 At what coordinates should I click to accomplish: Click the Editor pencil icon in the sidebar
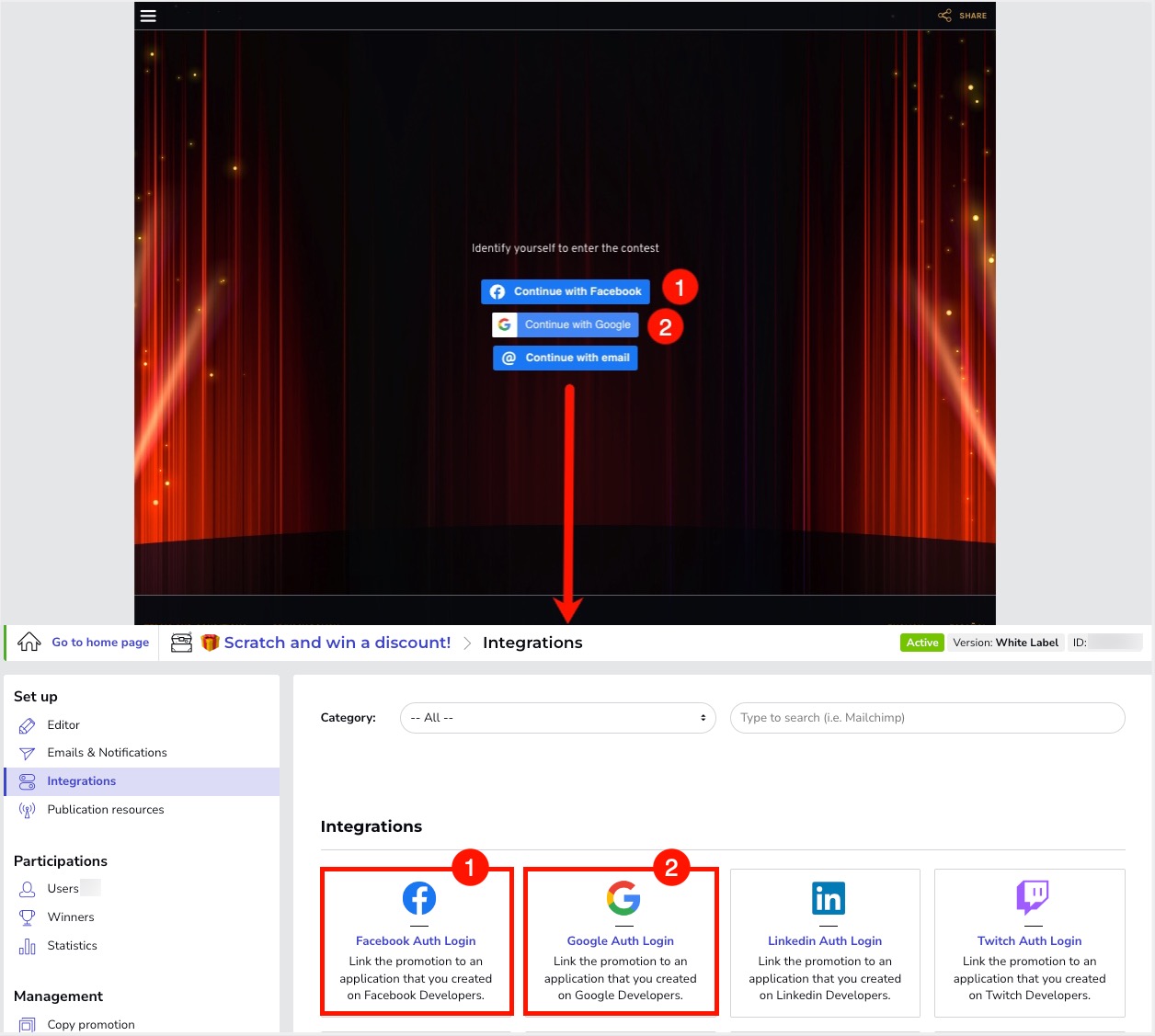(x=27, y=724)
